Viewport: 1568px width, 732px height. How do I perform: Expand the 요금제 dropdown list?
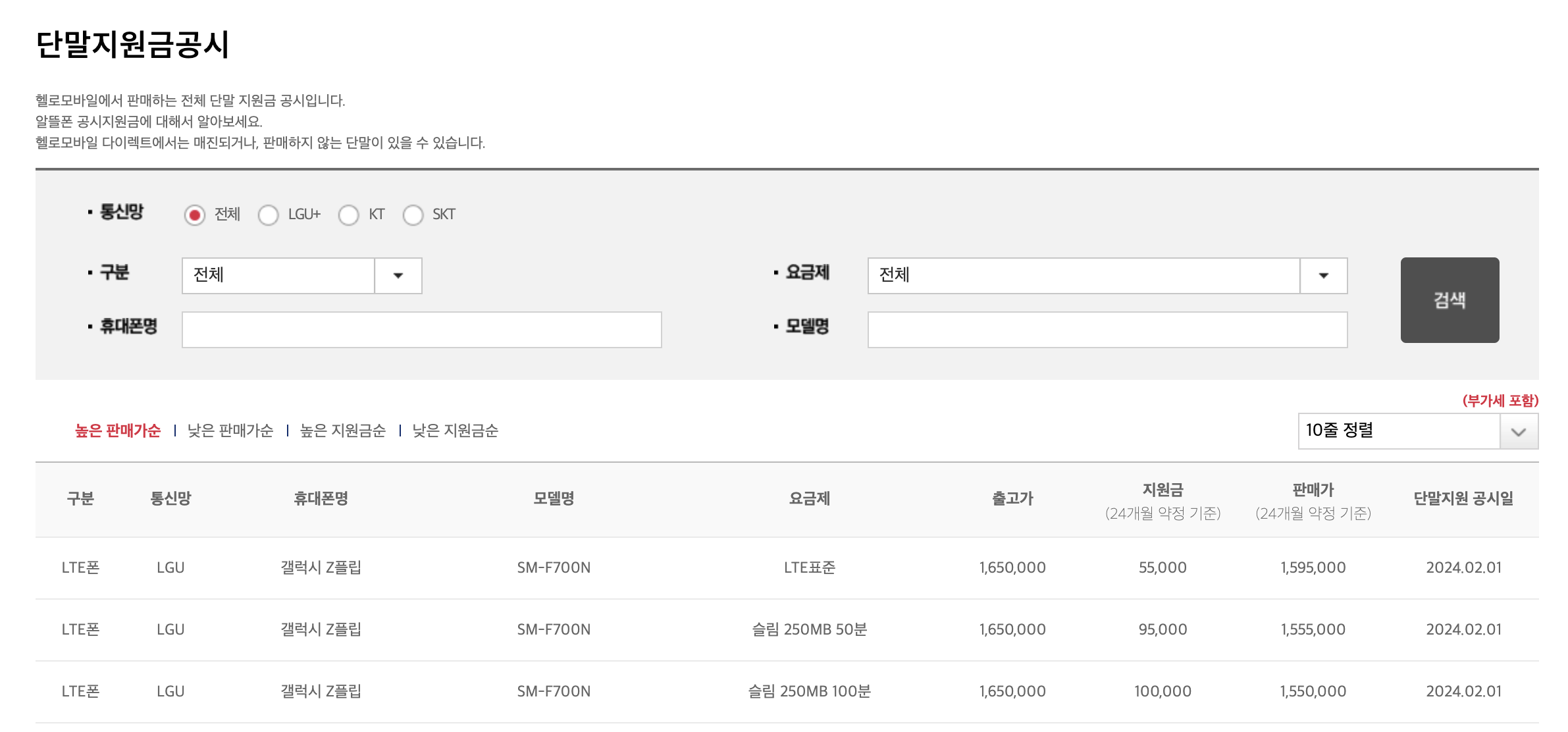(1323, 276)
